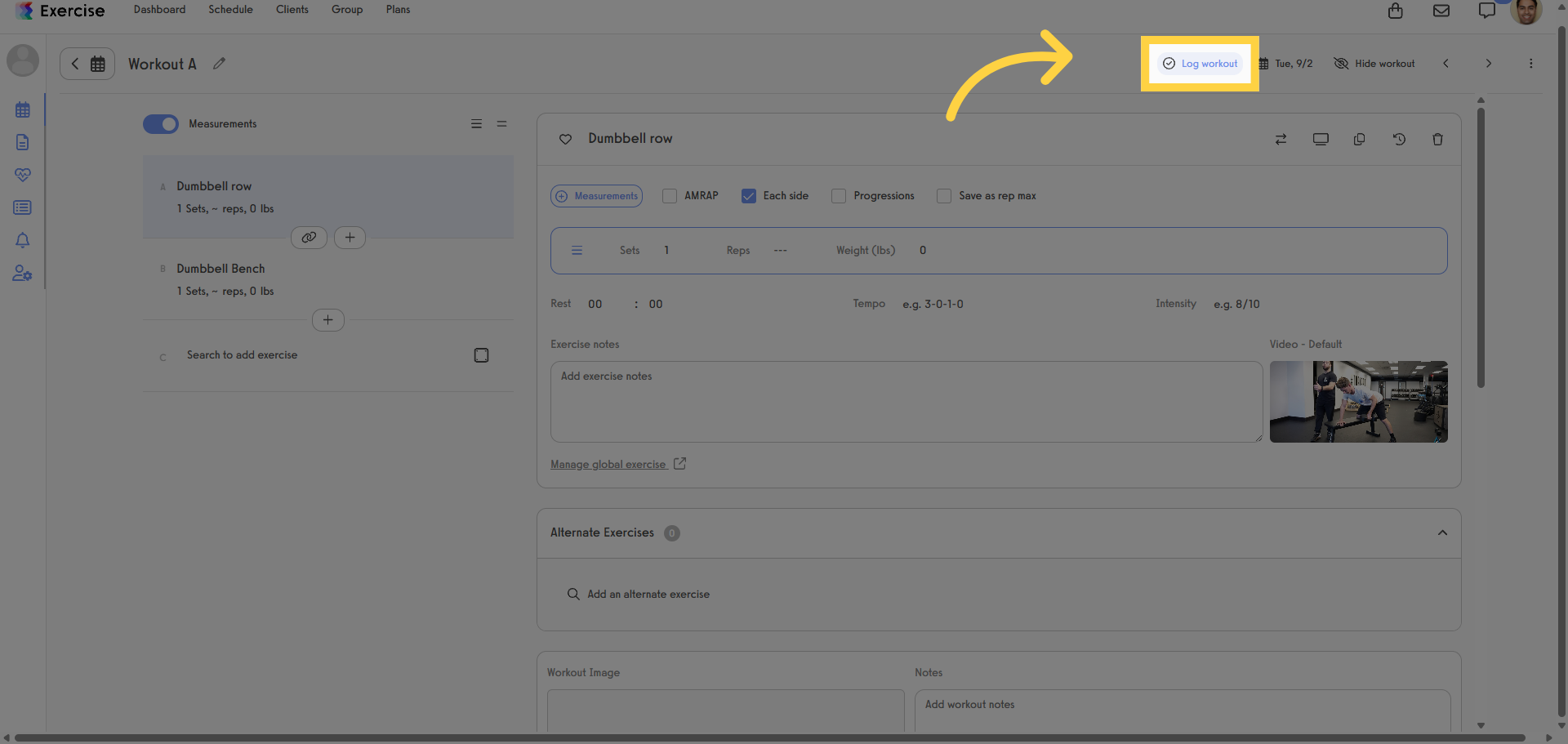Viewport: 1568px width, 744px height.
Task: Uncheck the Each side checkbox
Action: point(749,196)
